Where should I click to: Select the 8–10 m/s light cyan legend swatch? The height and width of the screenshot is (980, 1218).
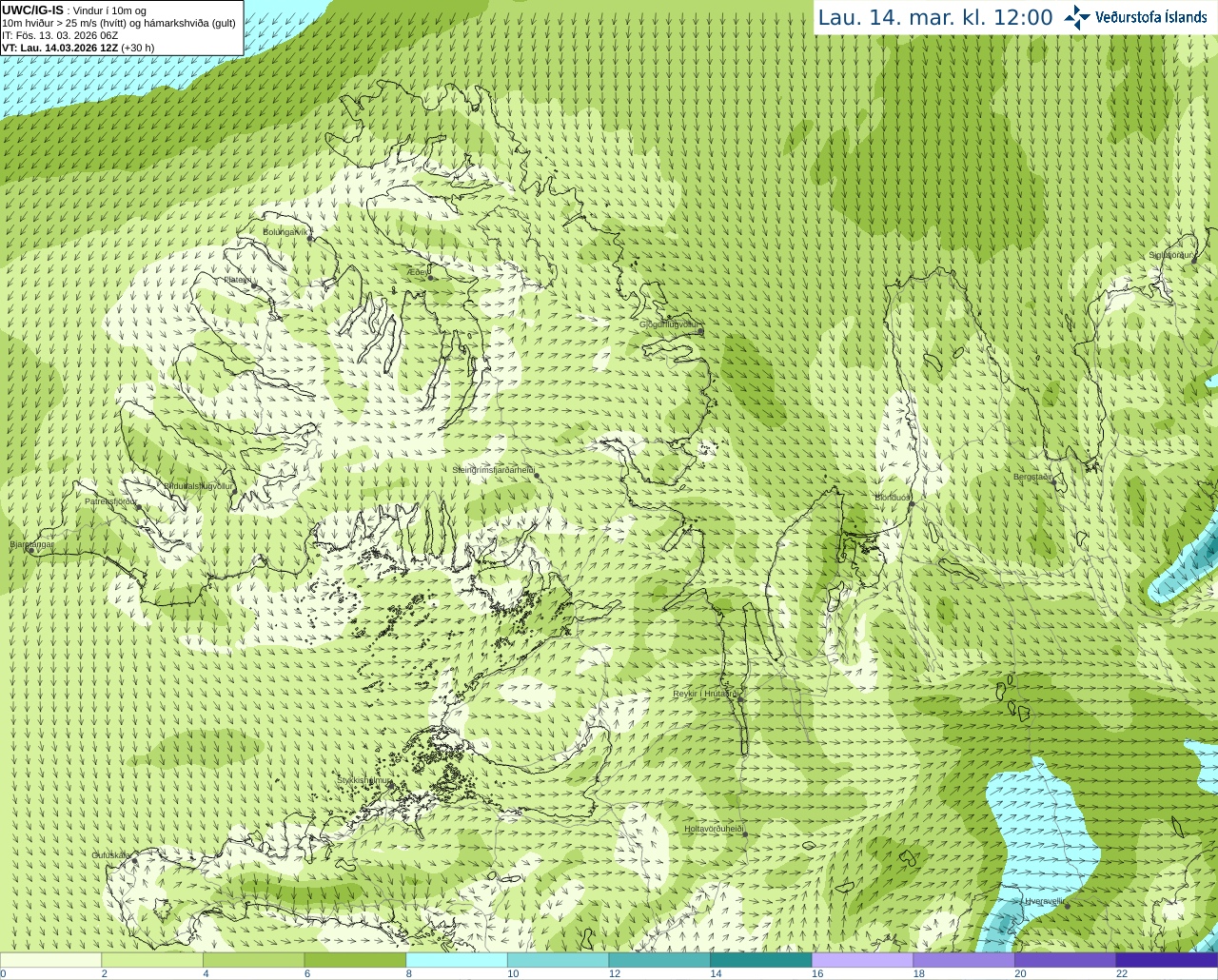coord(457,960)
